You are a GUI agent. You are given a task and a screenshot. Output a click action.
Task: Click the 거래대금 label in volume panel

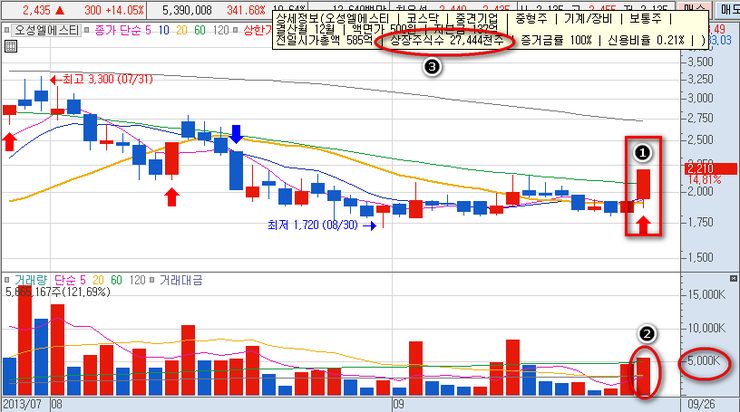(x=180, y=280)
